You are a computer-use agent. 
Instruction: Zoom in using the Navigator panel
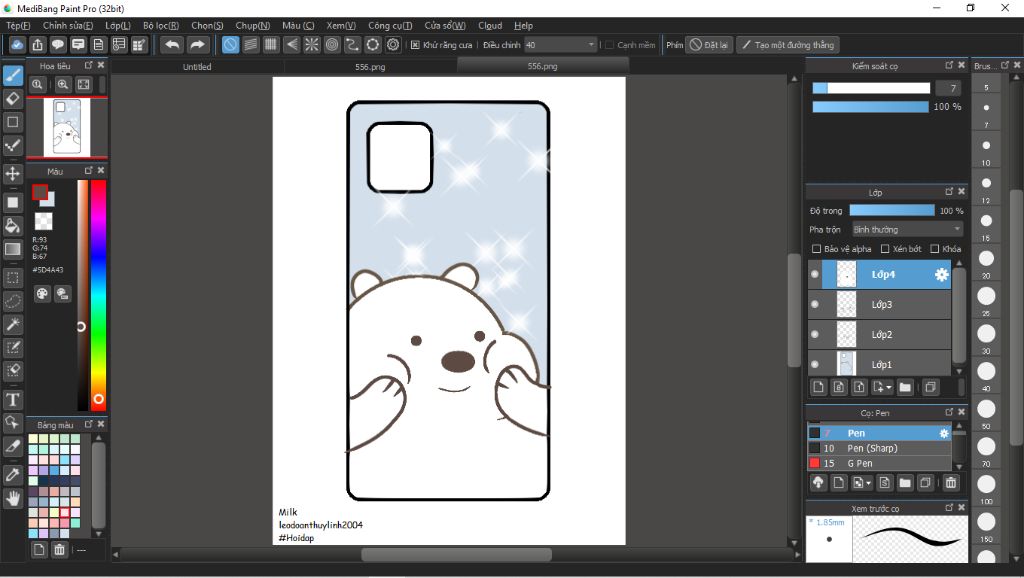point(63,84)
